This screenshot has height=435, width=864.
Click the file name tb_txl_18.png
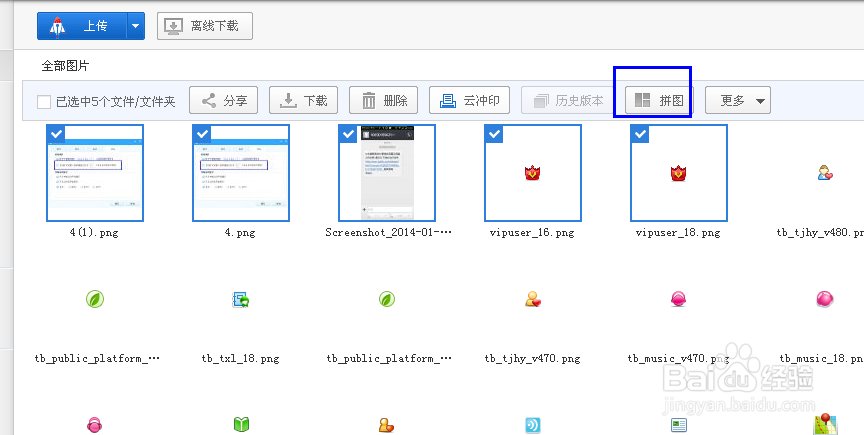[241, 359]
